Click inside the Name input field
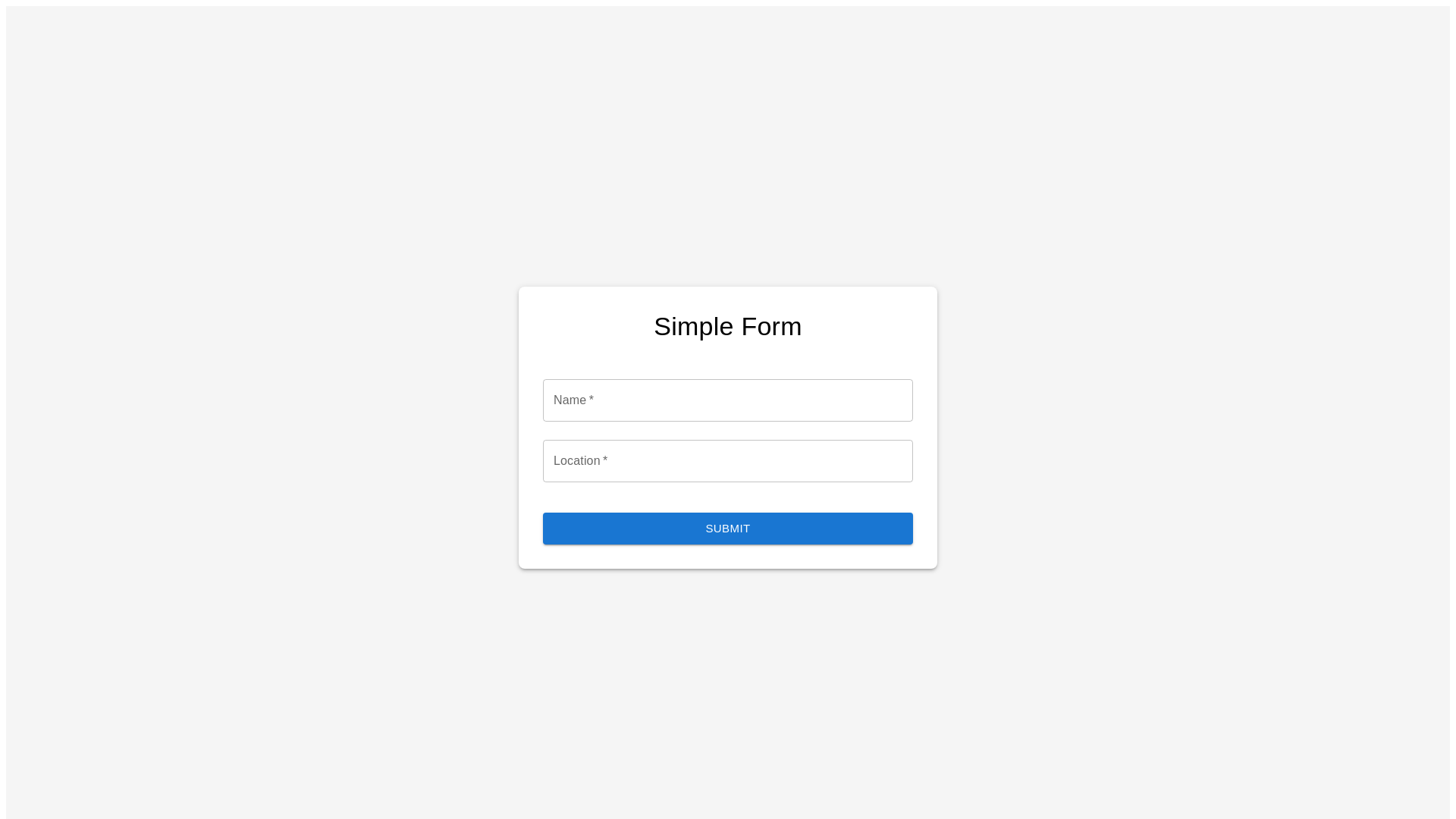 coord(728,400)
